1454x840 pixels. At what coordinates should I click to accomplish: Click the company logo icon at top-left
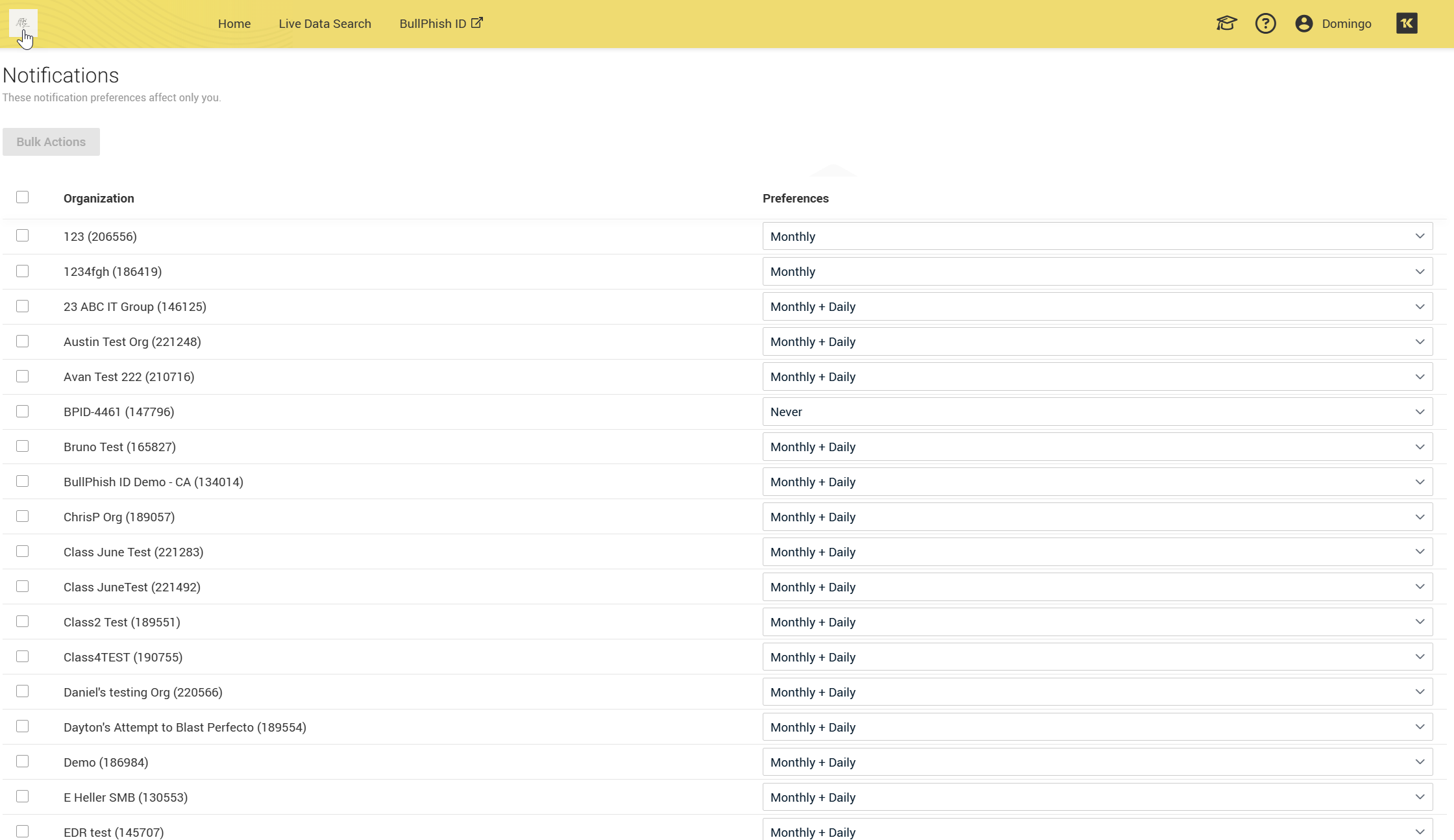coord(23,23)
